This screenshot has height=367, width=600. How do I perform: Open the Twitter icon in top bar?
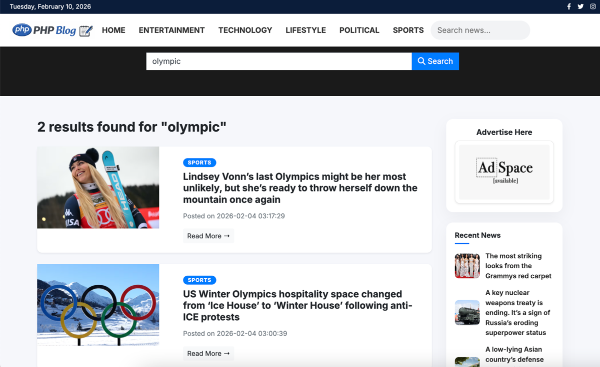580,7
